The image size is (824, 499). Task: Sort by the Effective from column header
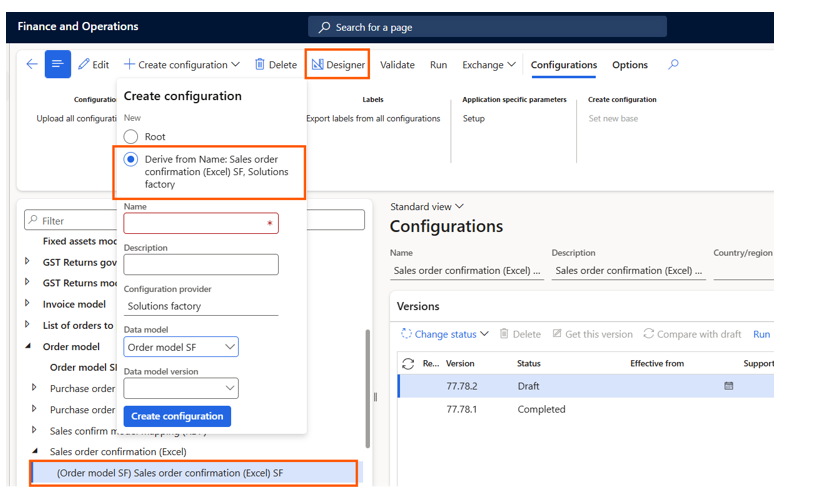click(657, 363)
